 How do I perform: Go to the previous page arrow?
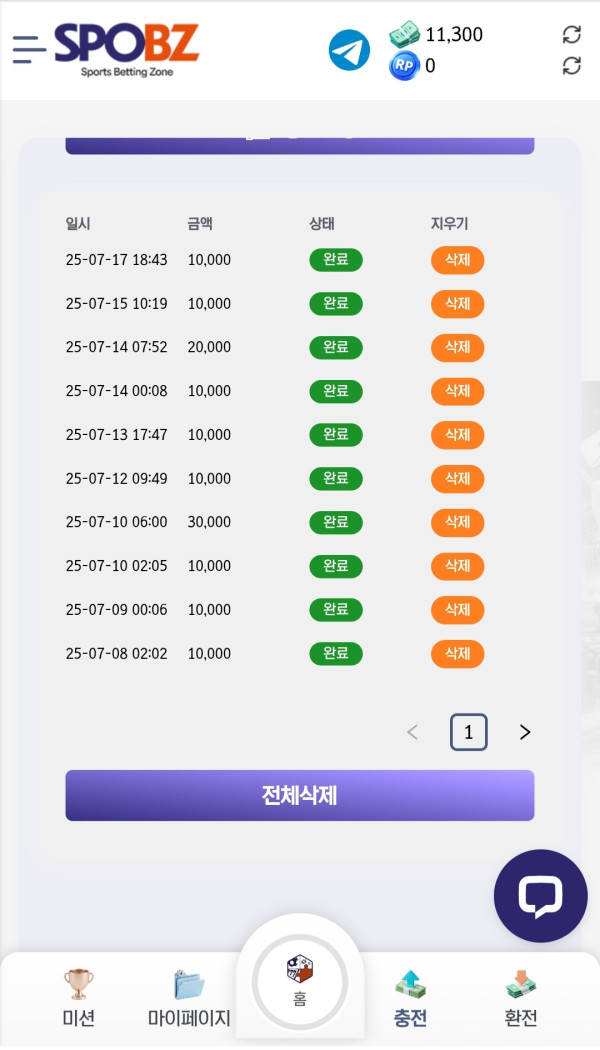point(413,732)
